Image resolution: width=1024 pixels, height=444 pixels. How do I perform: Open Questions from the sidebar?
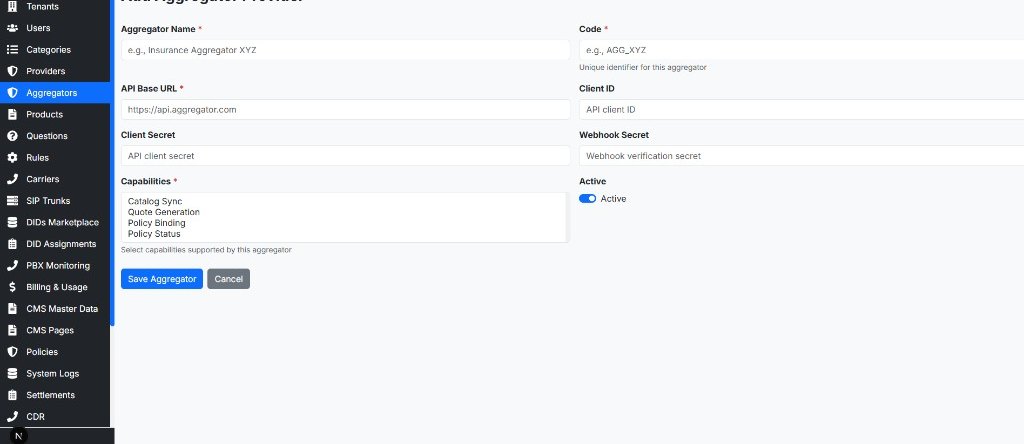pos(55,136)
